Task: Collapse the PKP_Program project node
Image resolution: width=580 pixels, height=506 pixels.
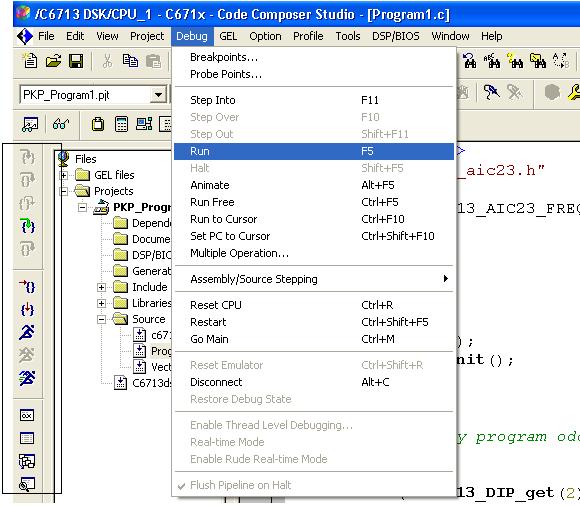Action: click(x=82, y=207)
